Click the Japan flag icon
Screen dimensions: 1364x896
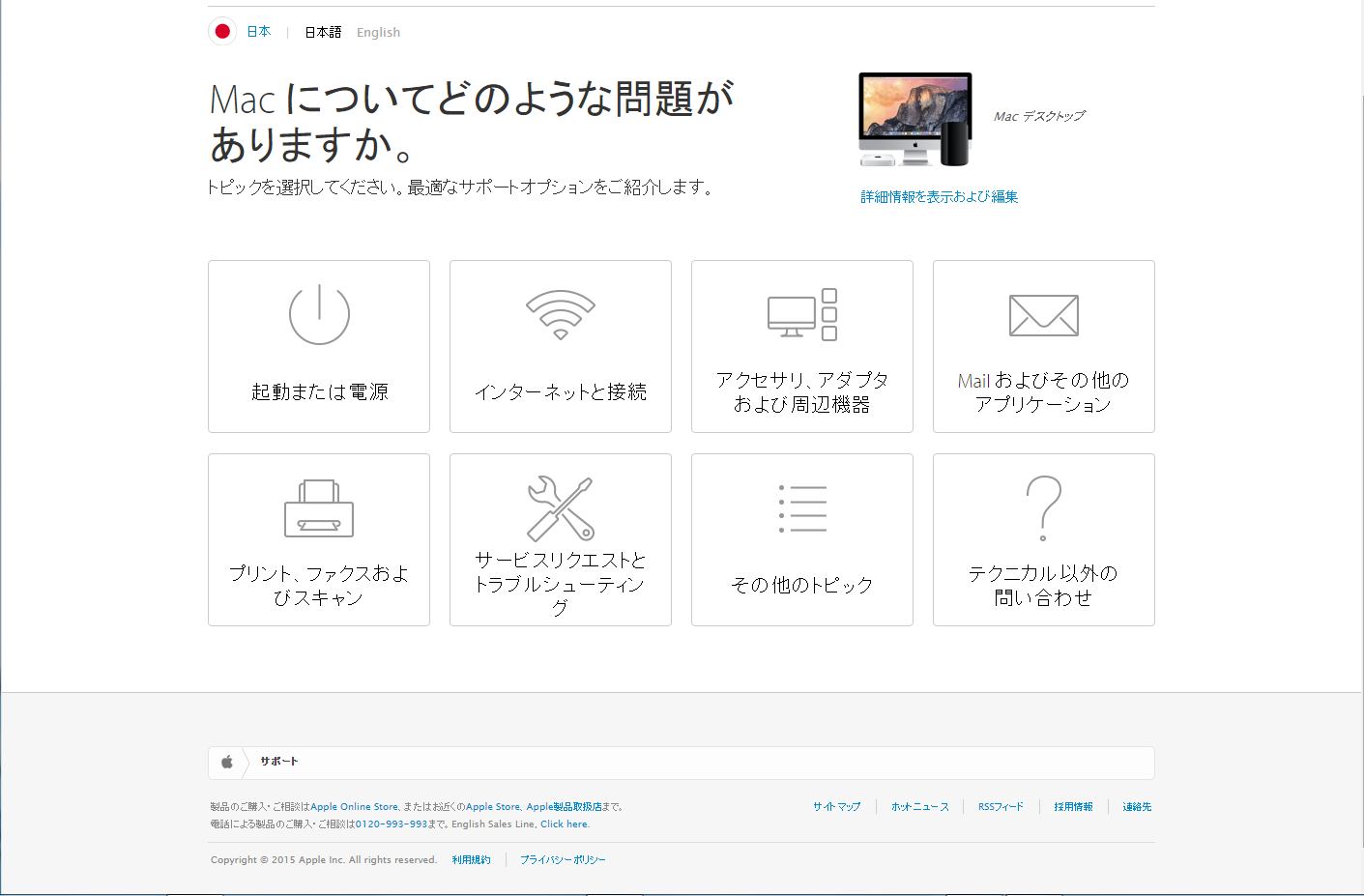coord(222,32)
